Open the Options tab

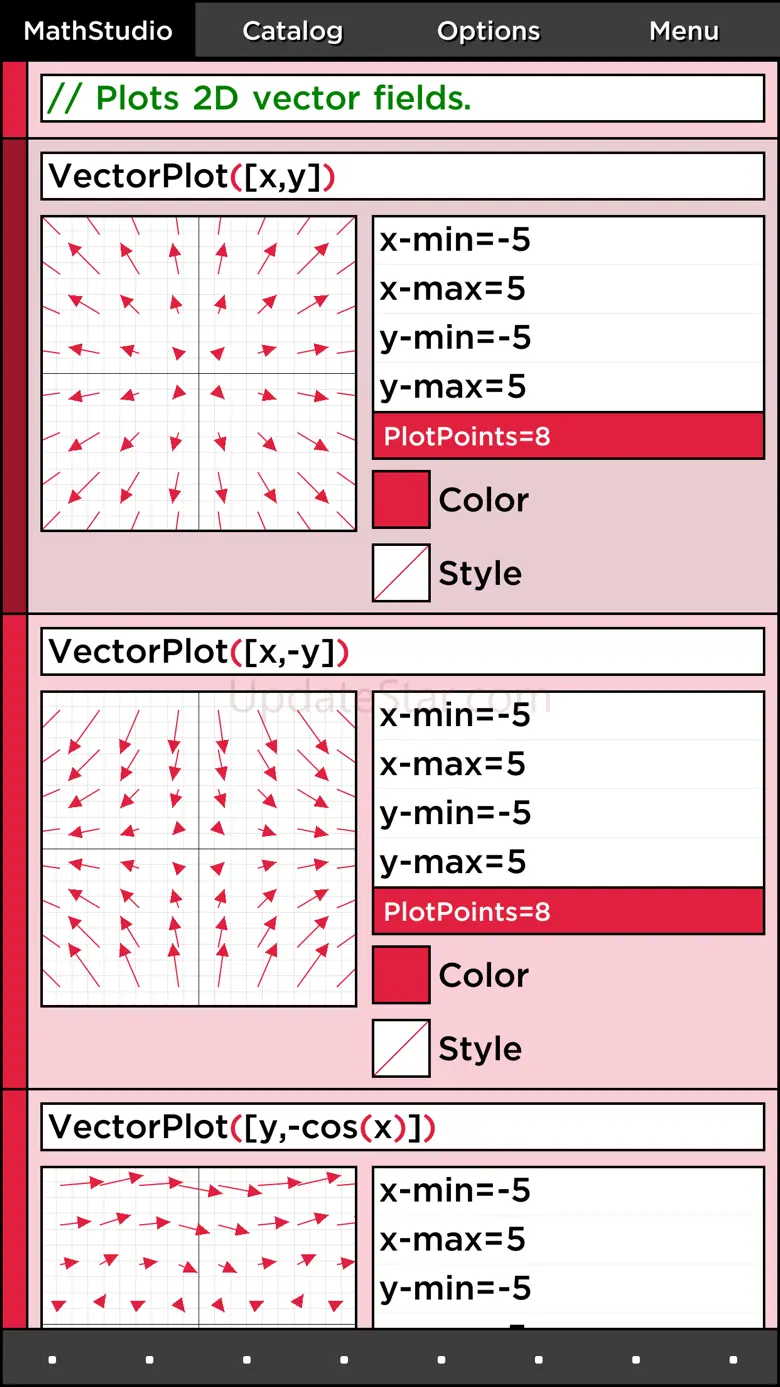tap(488, 31)
